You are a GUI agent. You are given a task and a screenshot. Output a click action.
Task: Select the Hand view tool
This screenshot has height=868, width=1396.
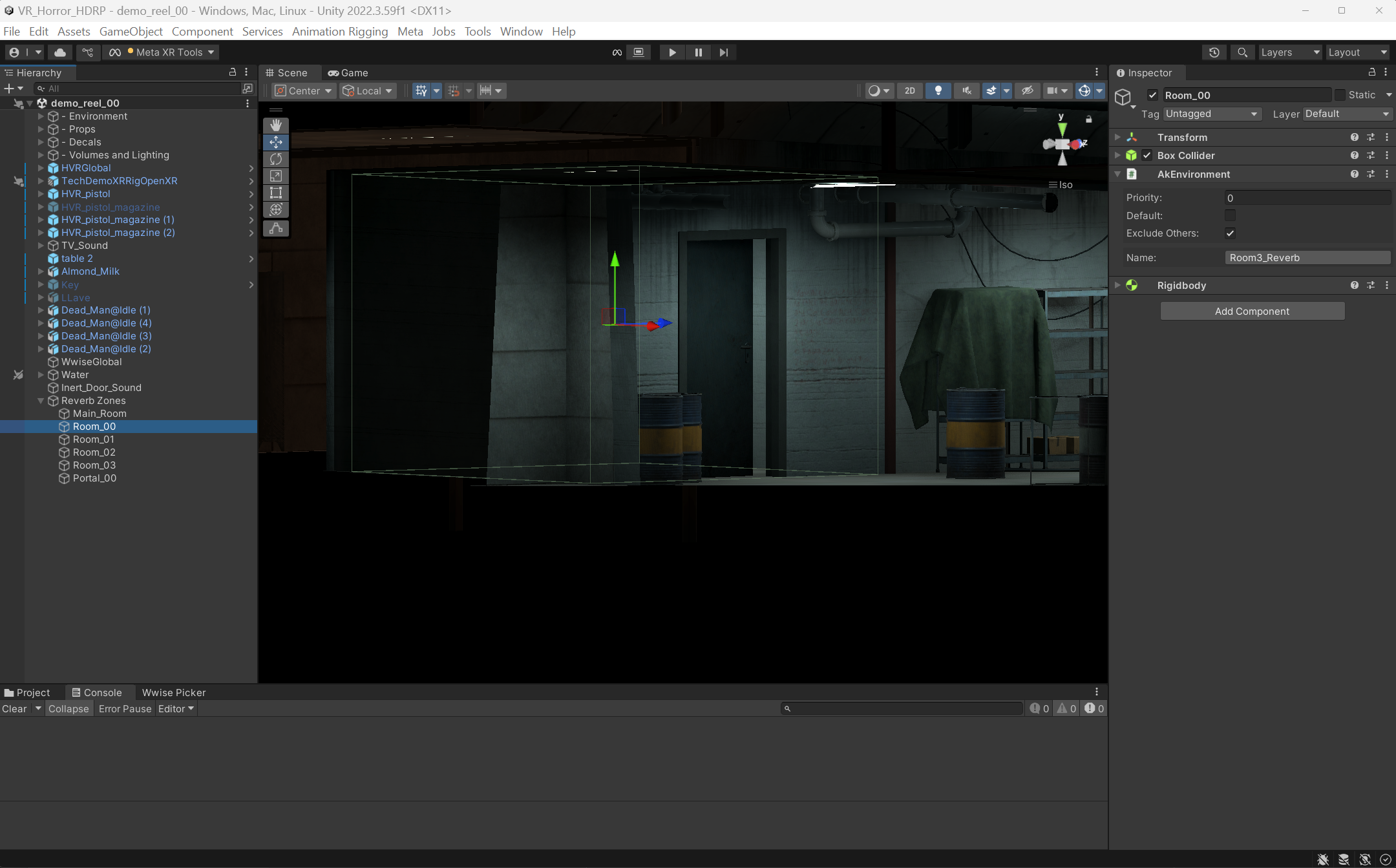pyautogui.click(x=276, y=125)
